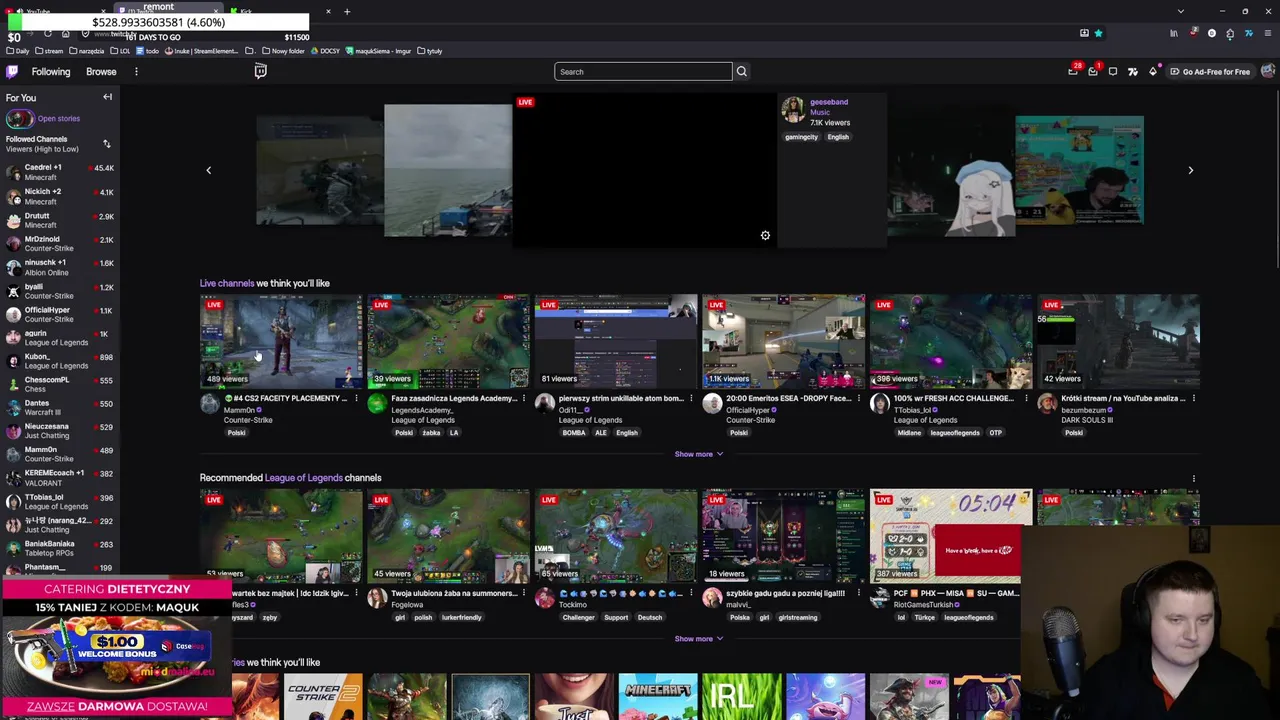Open the Live channels heading link
The height and width of the screenshot is (720, 1280).
(227, 283)
